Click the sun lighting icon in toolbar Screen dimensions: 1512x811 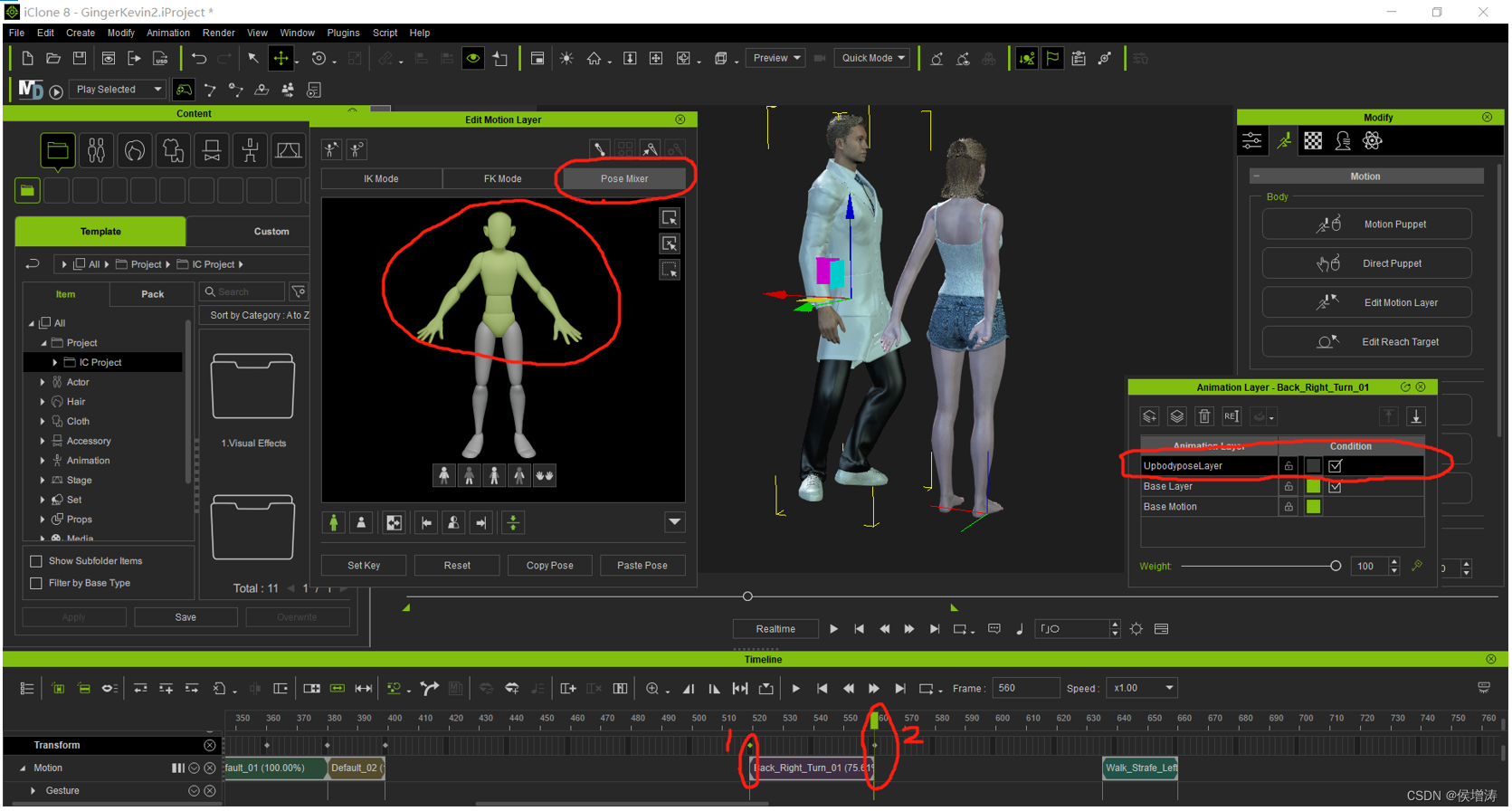(566, 59)
